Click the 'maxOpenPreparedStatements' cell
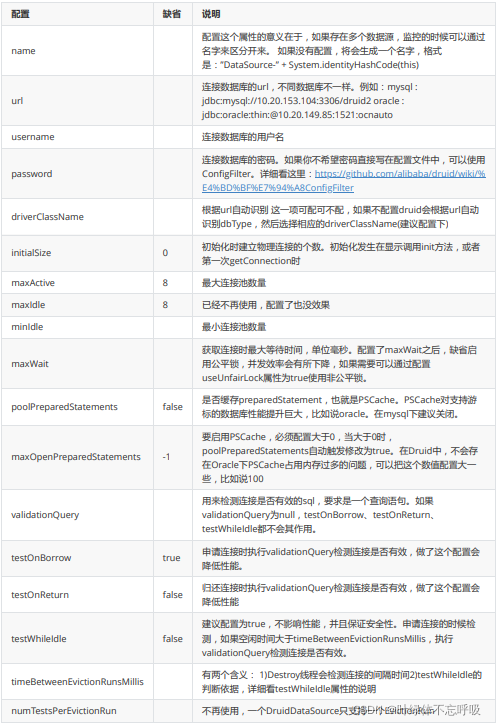Viewport: 496px width, 725px height. [78, 457]
